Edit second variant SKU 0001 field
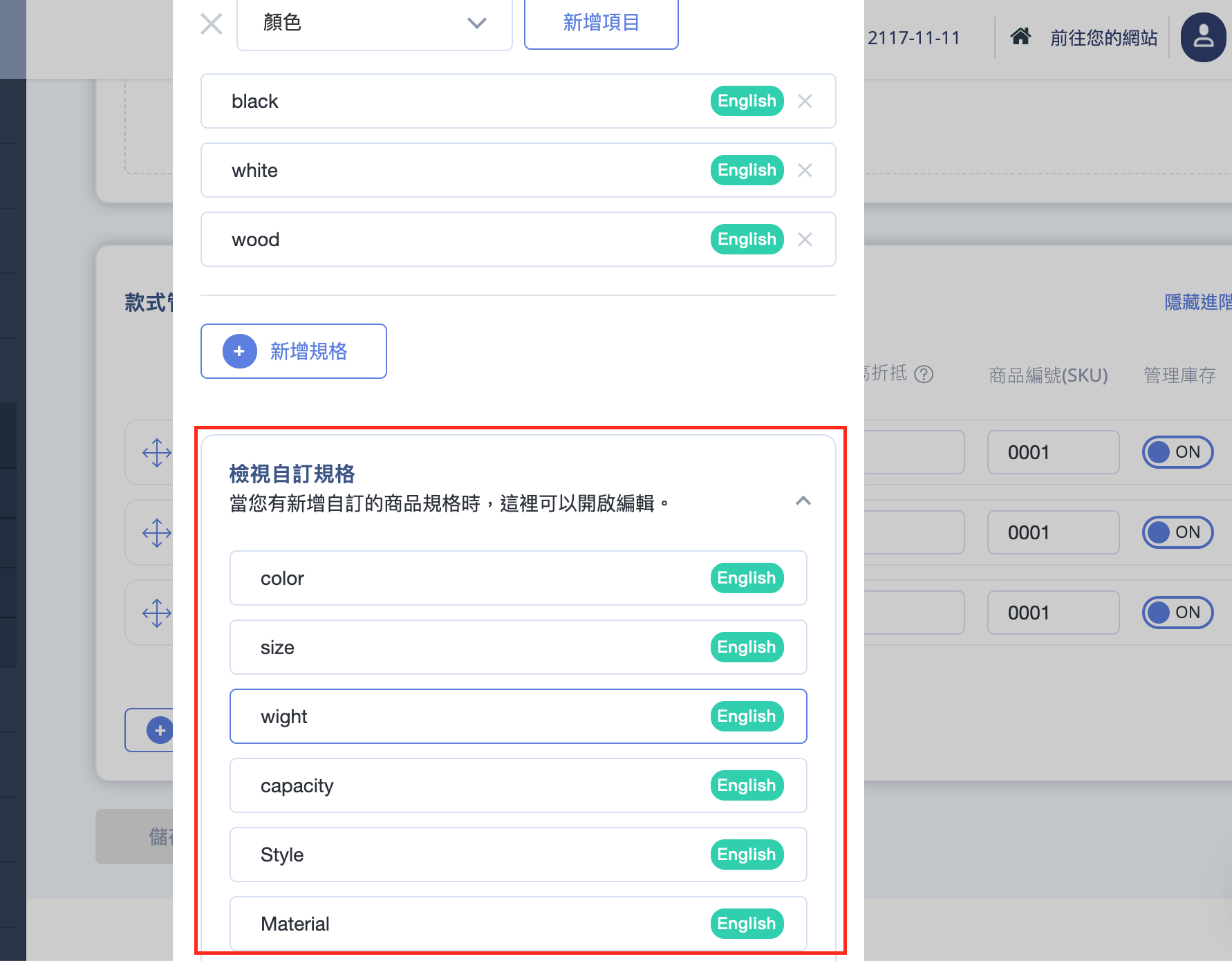Screen dimensions: 1232x961 1054,532
